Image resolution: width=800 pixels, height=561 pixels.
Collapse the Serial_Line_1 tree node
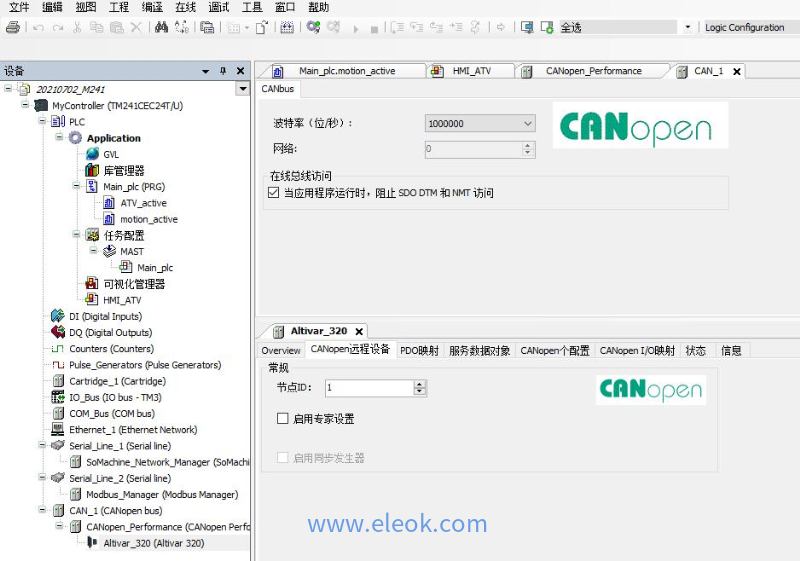41,446
